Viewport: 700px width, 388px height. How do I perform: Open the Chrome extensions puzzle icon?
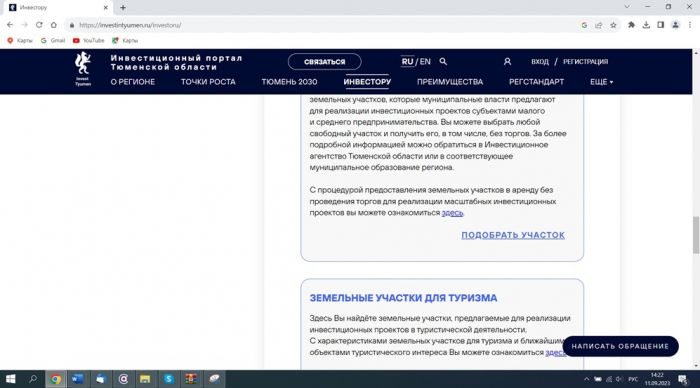[631, 25]
